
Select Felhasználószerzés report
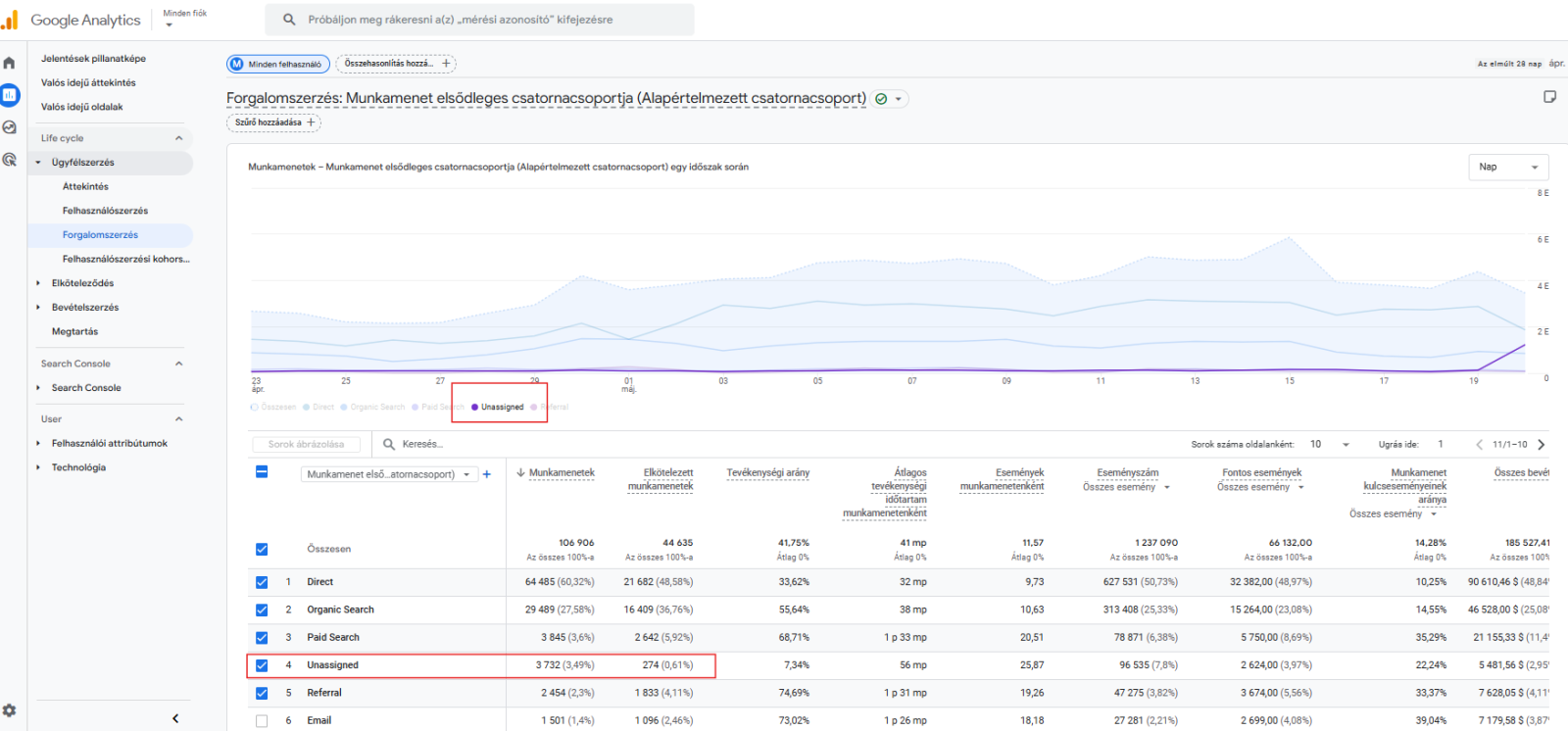coord(105,211)
